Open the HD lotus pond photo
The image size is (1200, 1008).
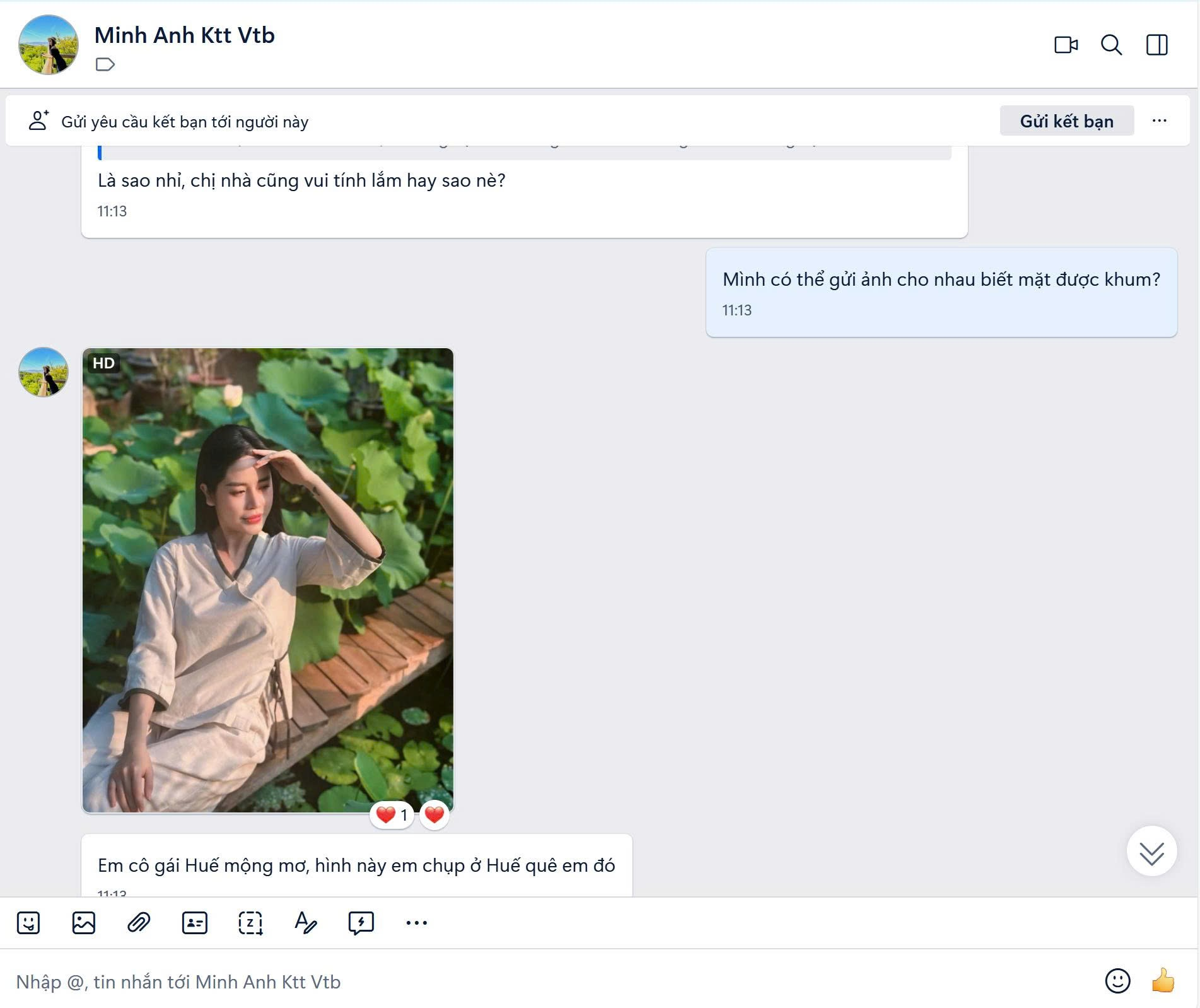[268, 580]
